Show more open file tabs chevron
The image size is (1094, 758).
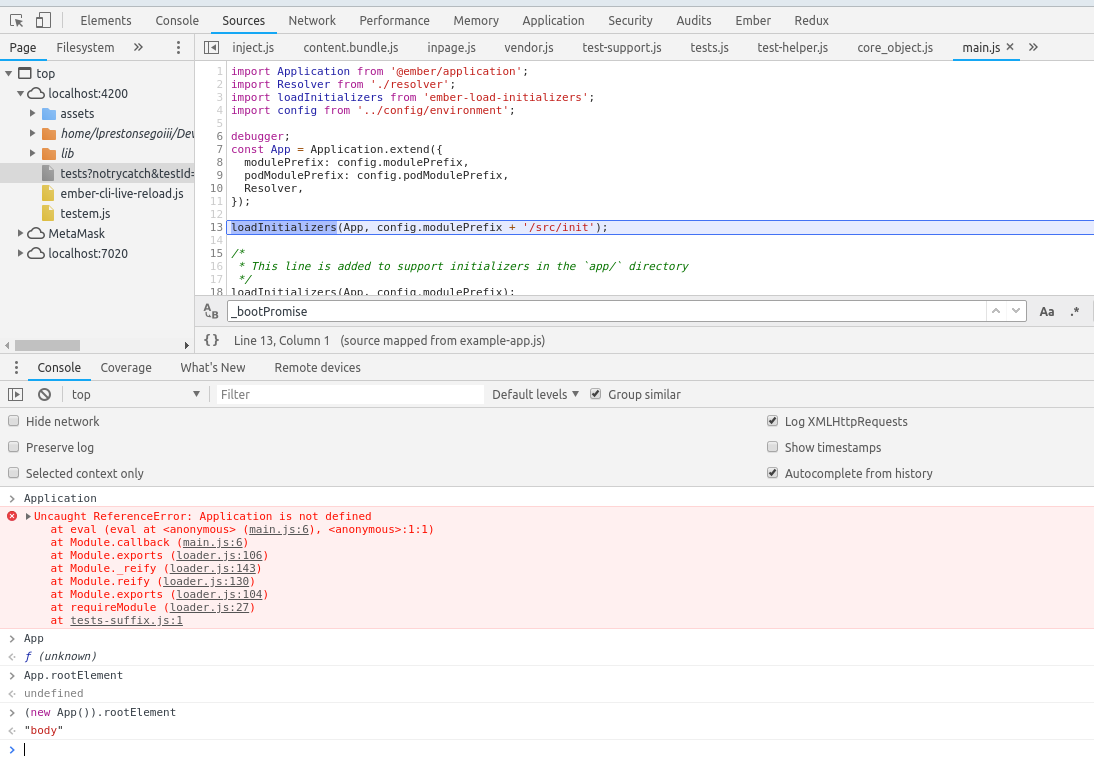click(1033, 47)
